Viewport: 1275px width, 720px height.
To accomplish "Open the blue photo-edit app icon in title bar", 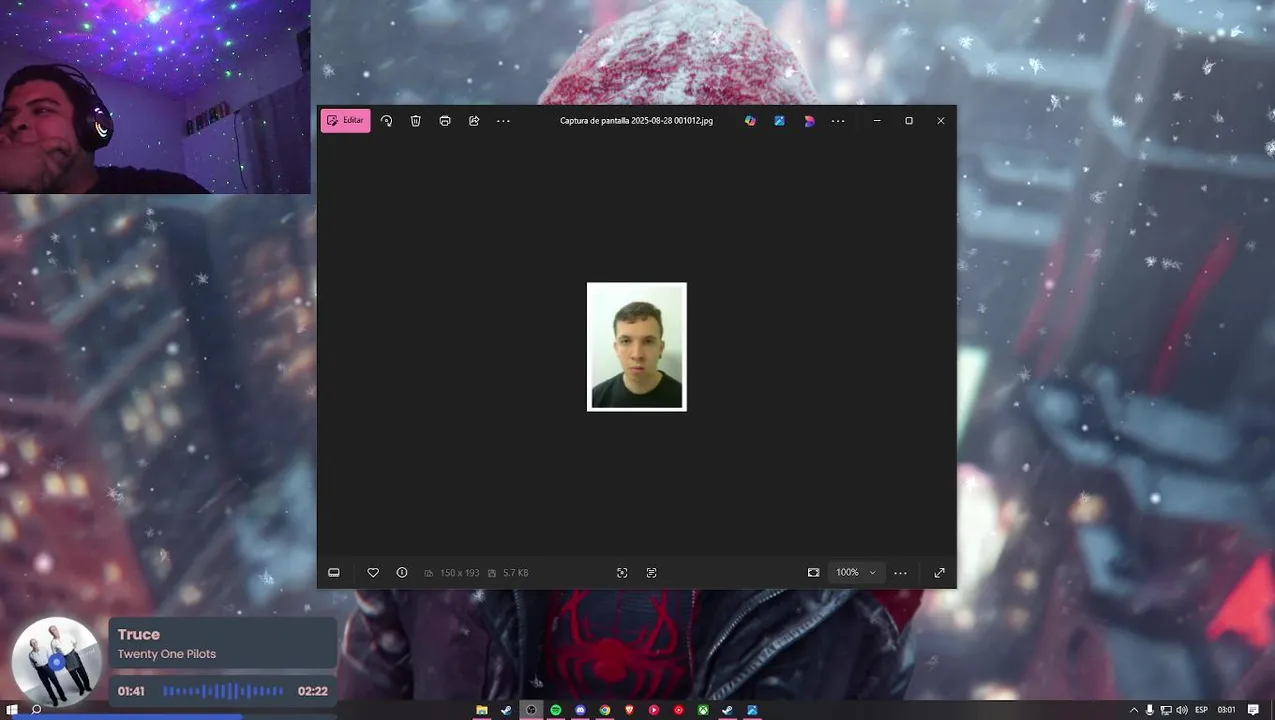I will click(x=779, y=120).
